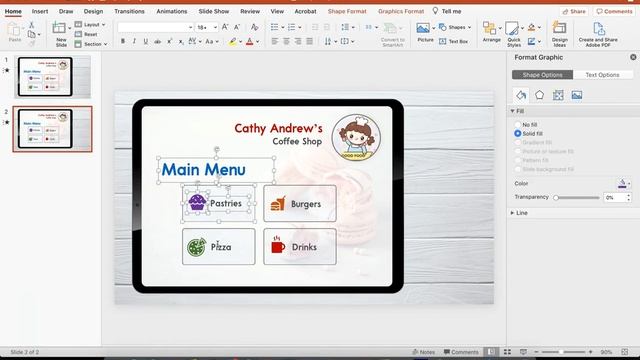Increase font size

point(225,27)
